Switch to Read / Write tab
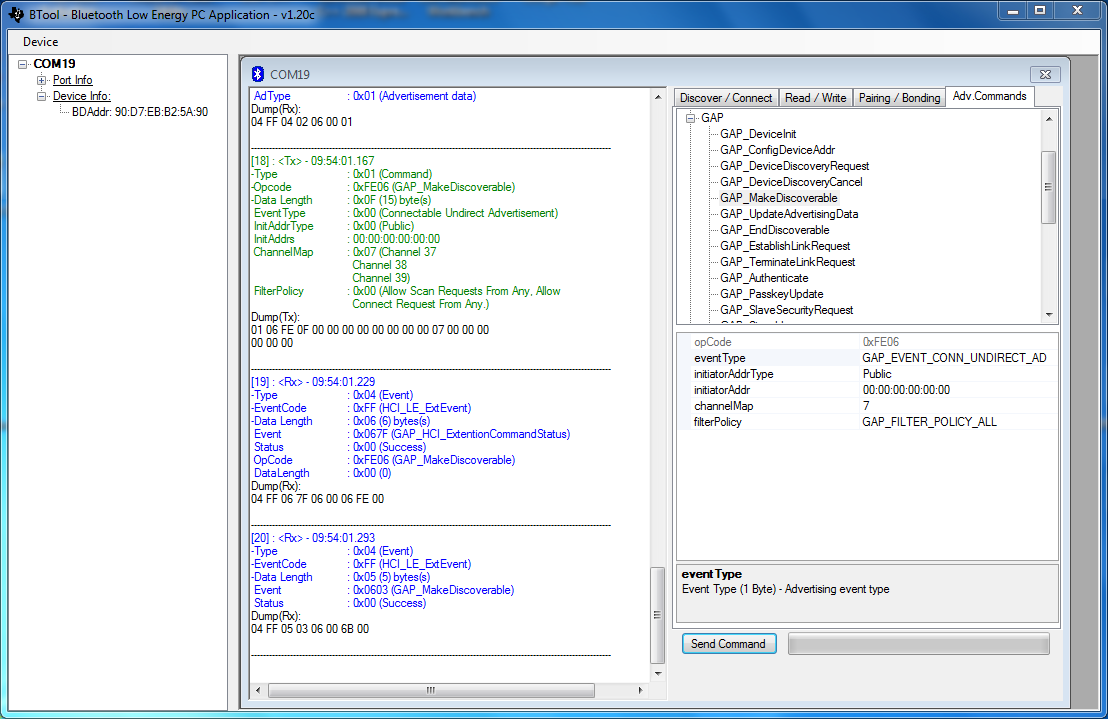 pos(815,97)
